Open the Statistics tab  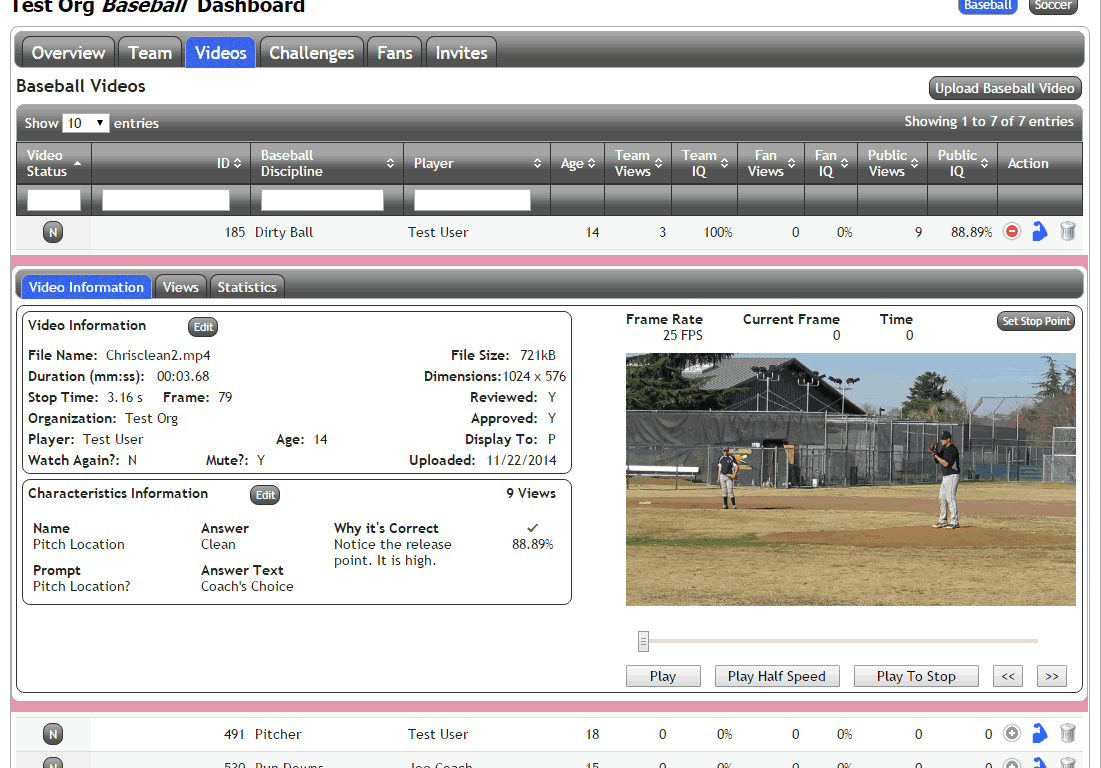pyautogui.click(x=247, y=287)
